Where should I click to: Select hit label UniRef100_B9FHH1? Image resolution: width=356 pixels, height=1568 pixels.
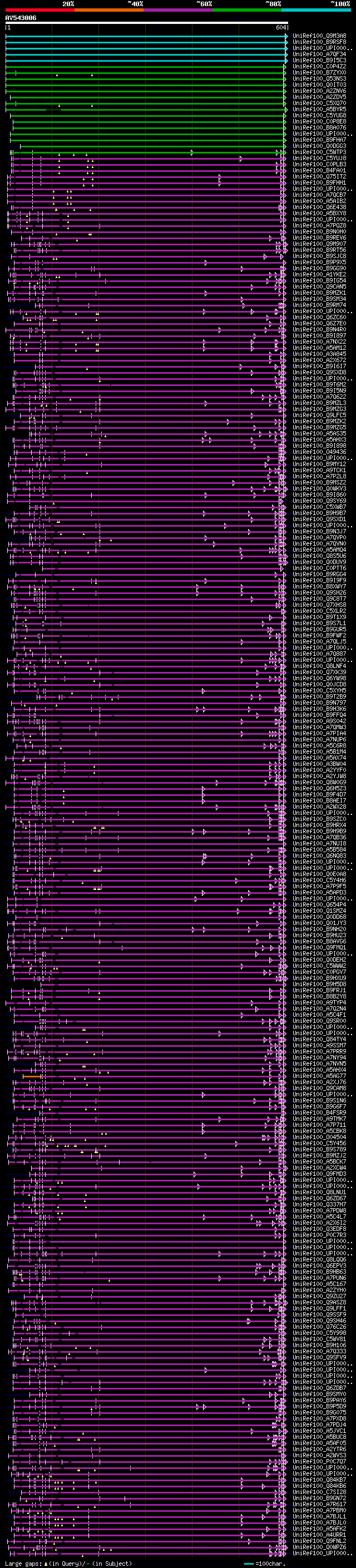(x=319, y=182)
